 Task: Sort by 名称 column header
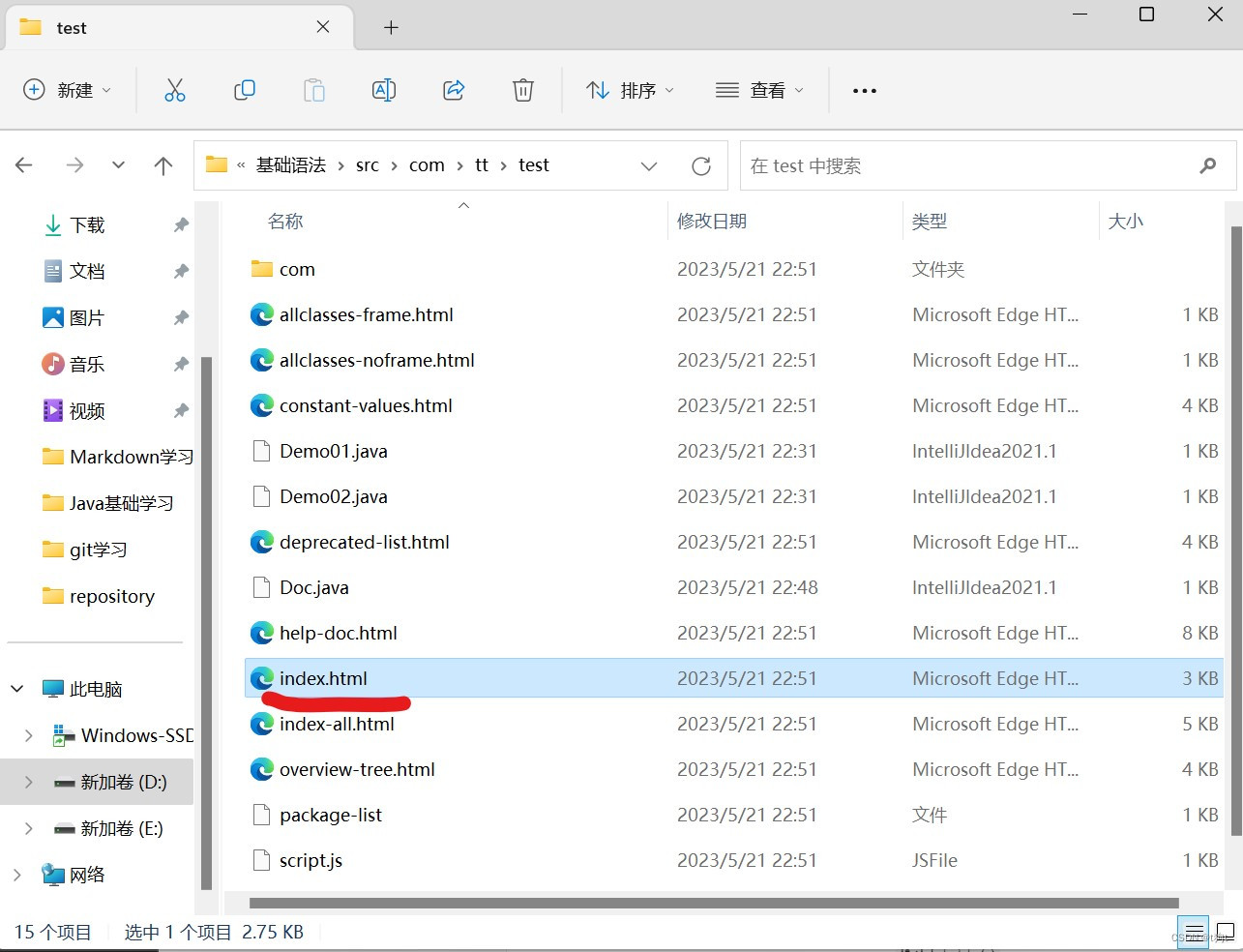pyautogui.click(x=285, y=222)
